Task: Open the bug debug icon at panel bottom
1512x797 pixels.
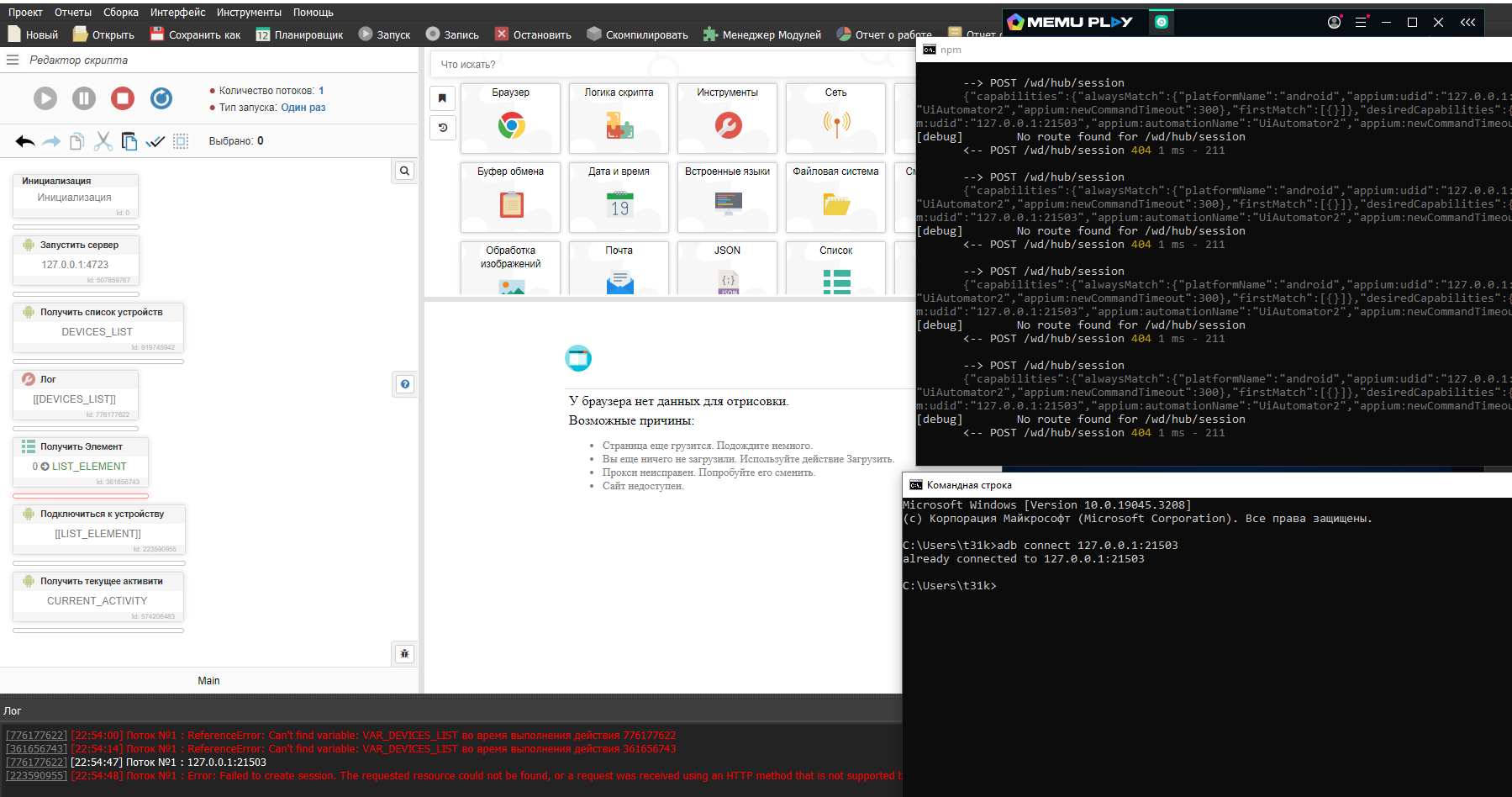Action: pos(404,653)
